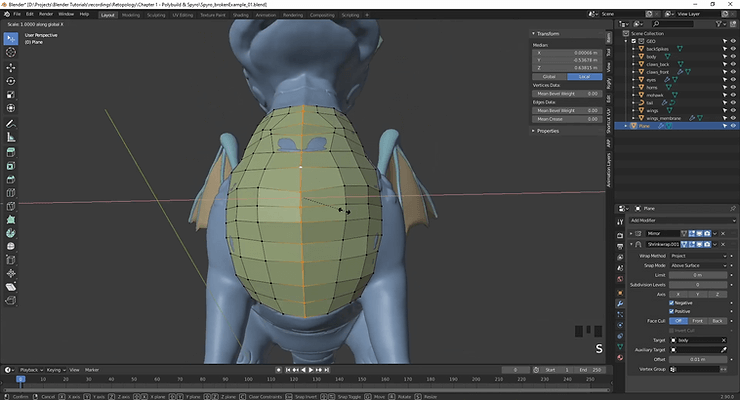
Task: Open the Object Data properties tab
Action: tap(620, 347)
